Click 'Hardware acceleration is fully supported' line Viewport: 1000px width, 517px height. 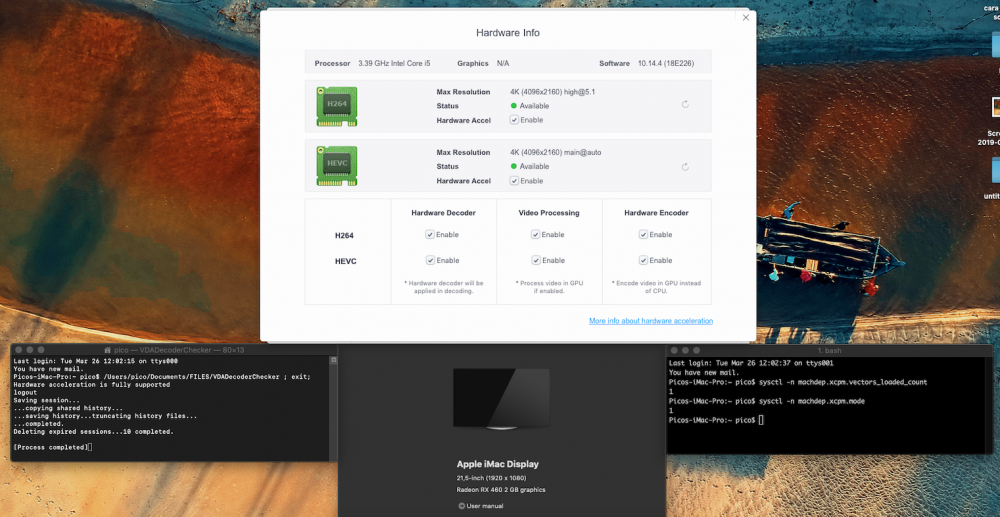click(91, 384)
